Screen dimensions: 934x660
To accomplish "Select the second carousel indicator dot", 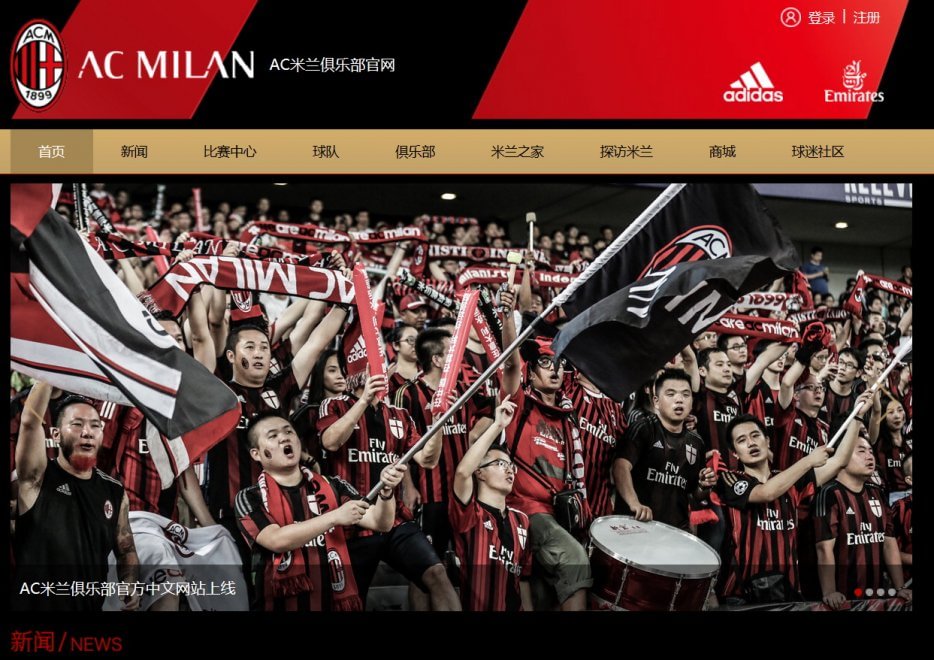I will 869,592.
